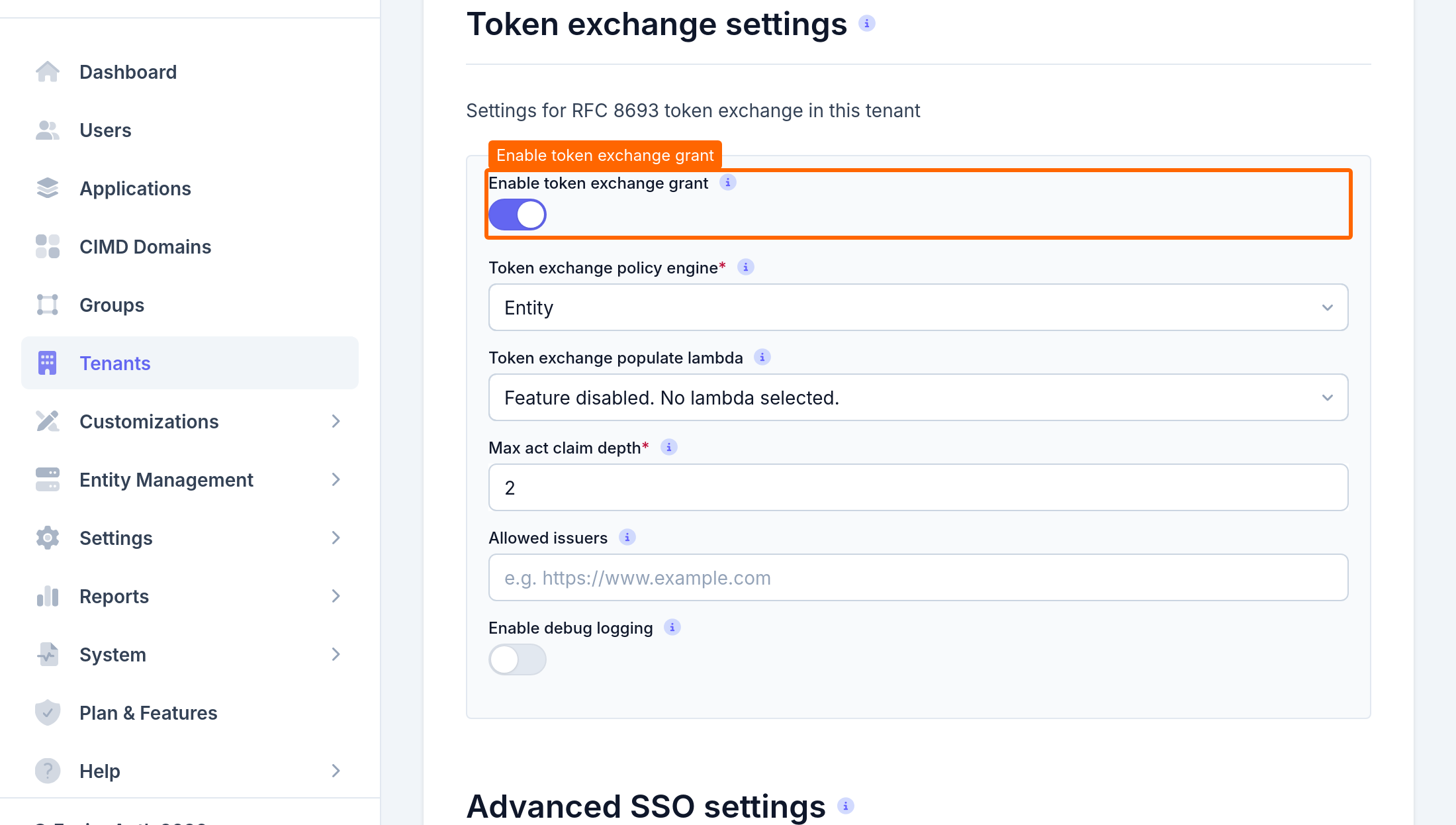
Task: Click the Entity Management server icon
Action: coord(48,479)
